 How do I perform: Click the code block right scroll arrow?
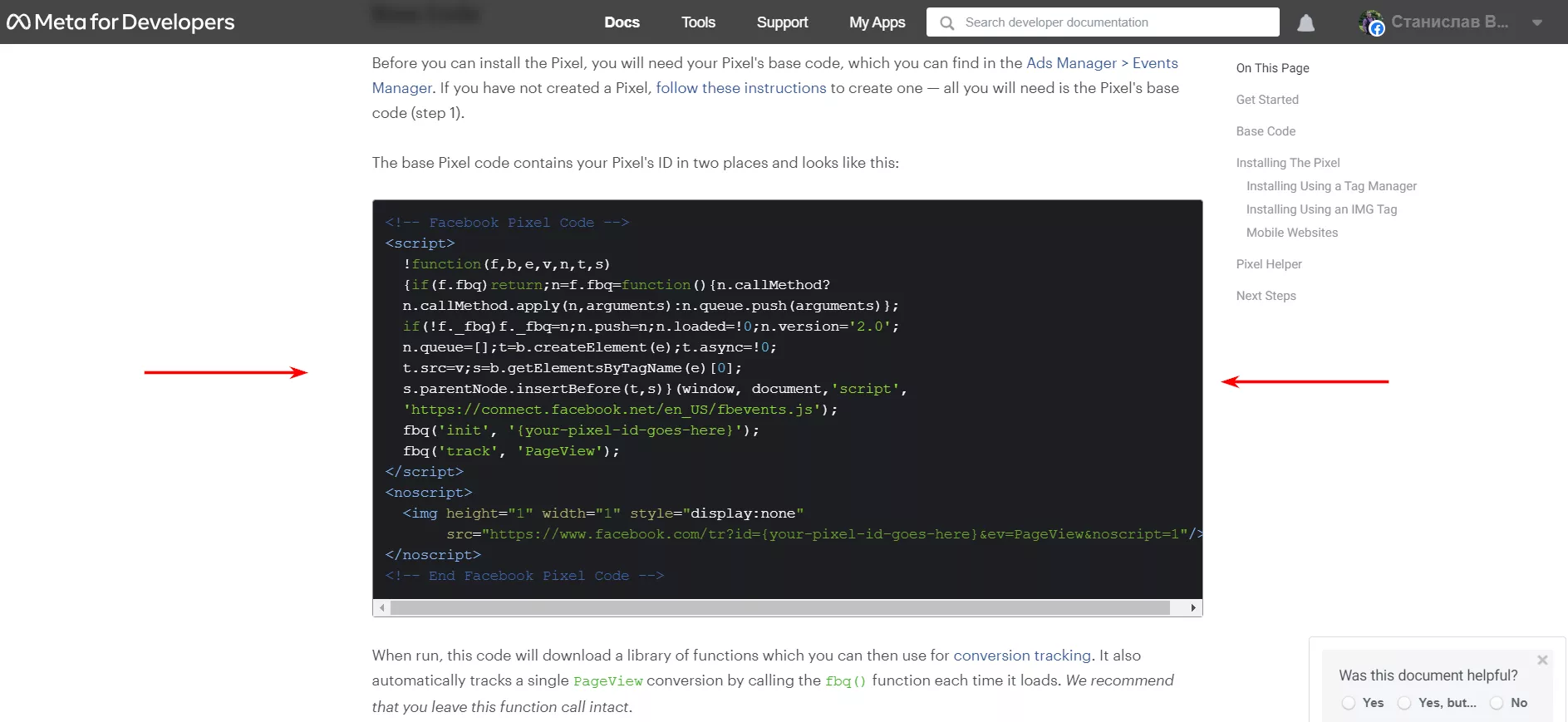pyautogui.click(x=1193, y=608)
